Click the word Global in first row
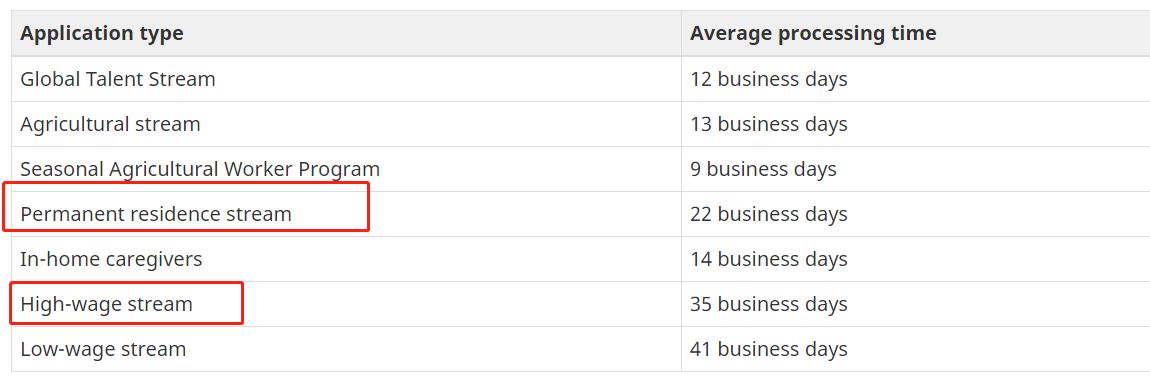The height and width of the screenshot is (377, 1150). point(45,78)
